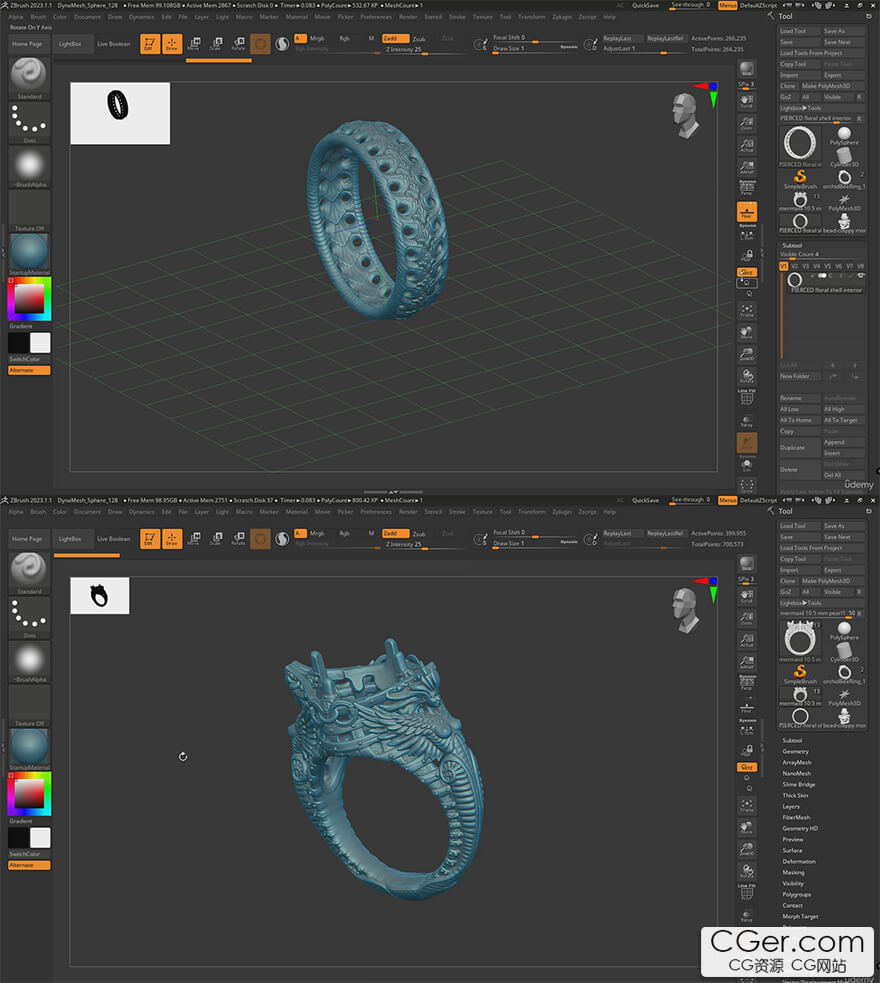
Task: Click the Zoom canvas icon in top window
Action: coord(746,124)
